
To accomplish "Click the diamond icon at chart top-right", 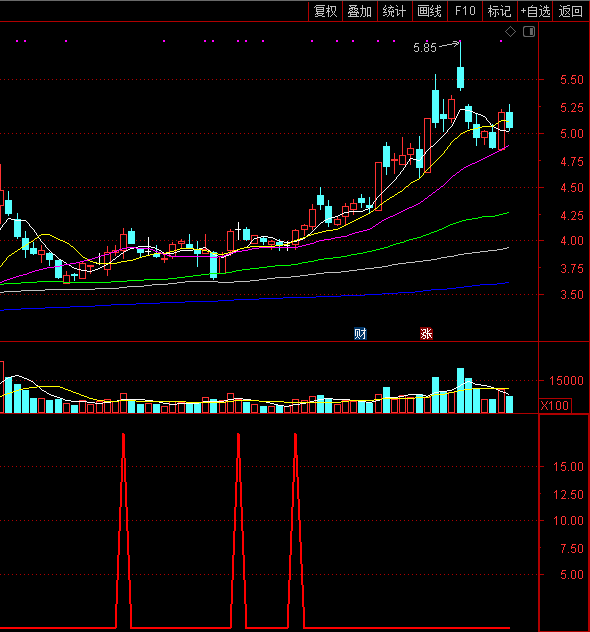I will (510, 31).
